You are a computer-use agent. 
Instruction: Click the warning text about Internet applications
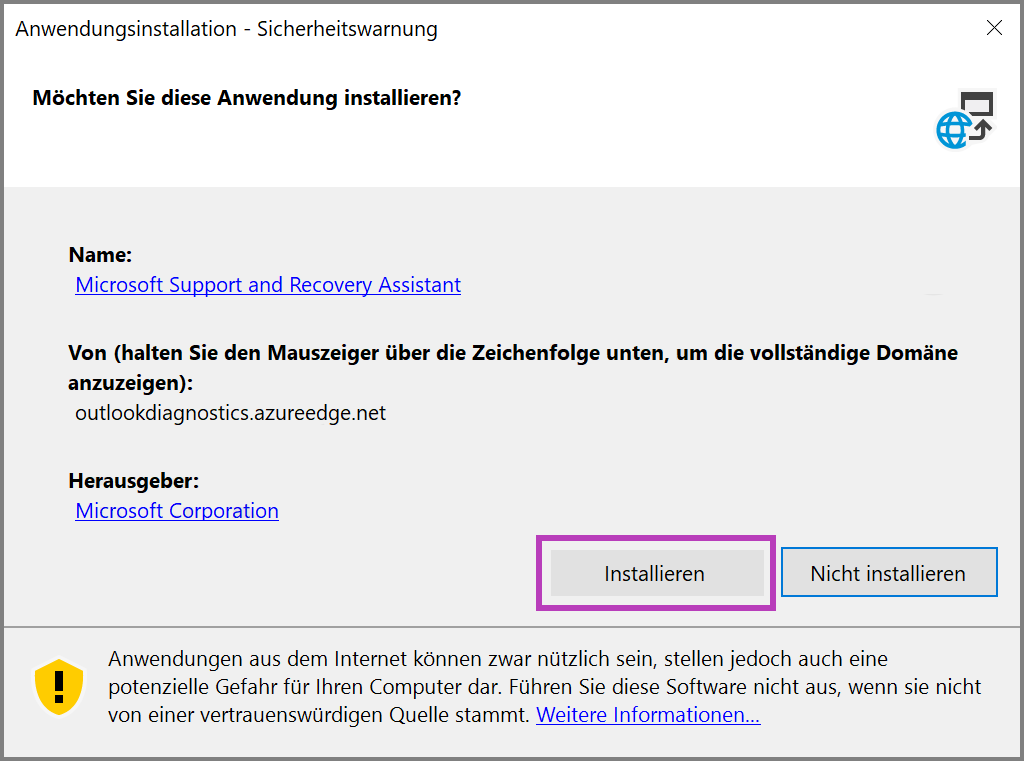pyautogui.click(x=497, y=660)
